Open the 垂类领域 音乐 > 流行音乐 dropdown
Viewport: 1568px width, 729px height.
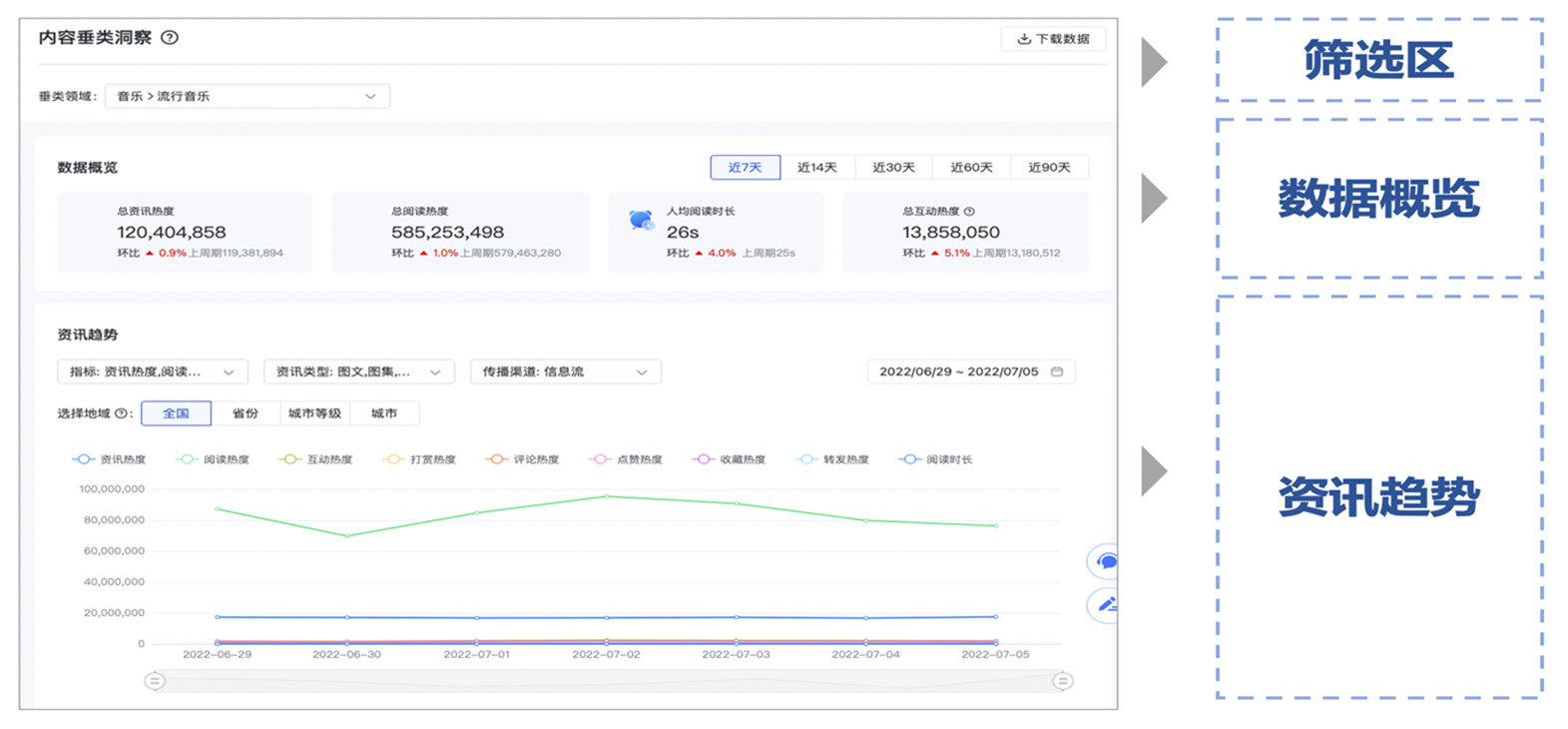coord(247,96)
